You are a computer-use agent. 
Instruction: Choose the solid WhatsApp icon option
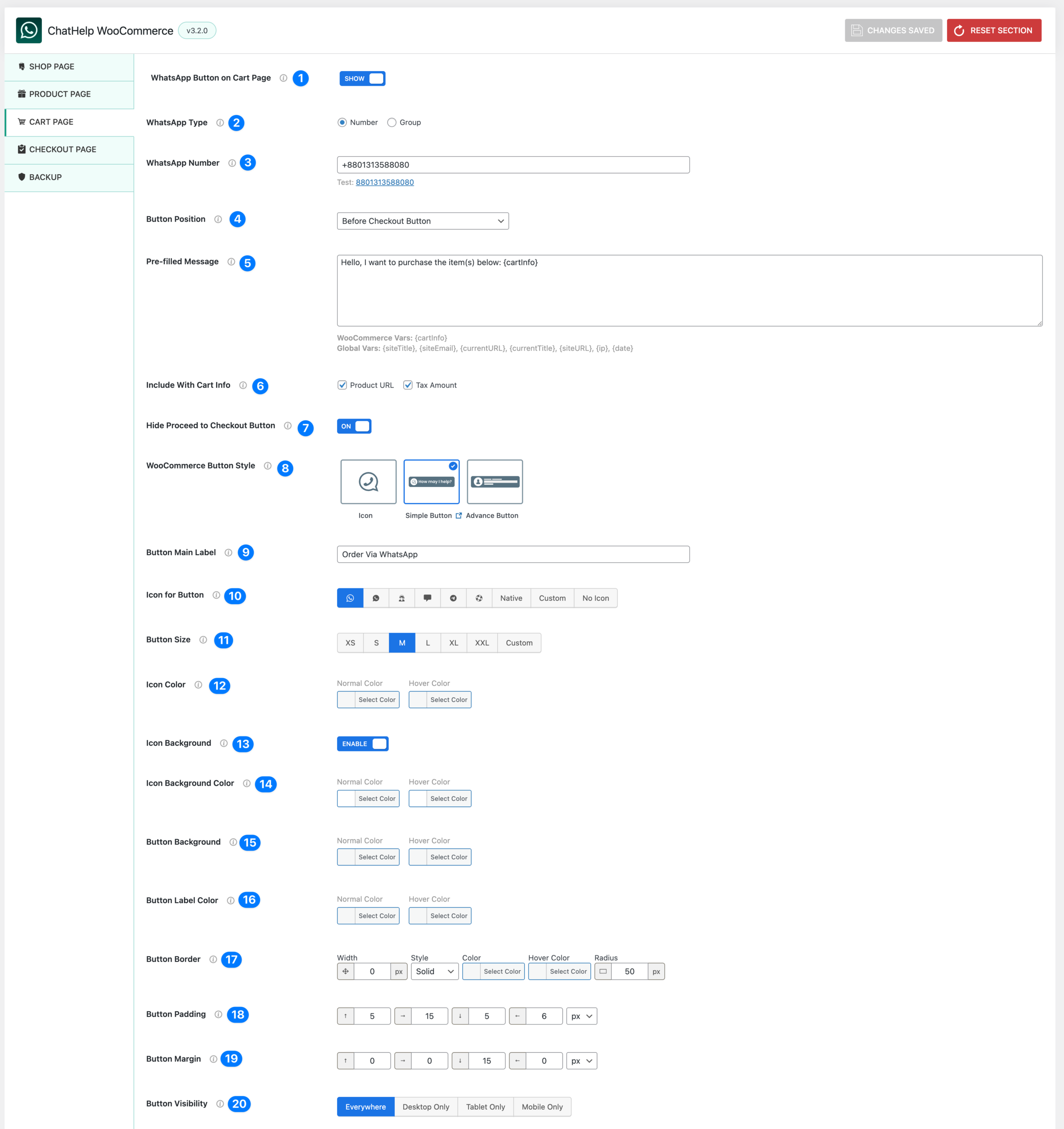point(375,598)
